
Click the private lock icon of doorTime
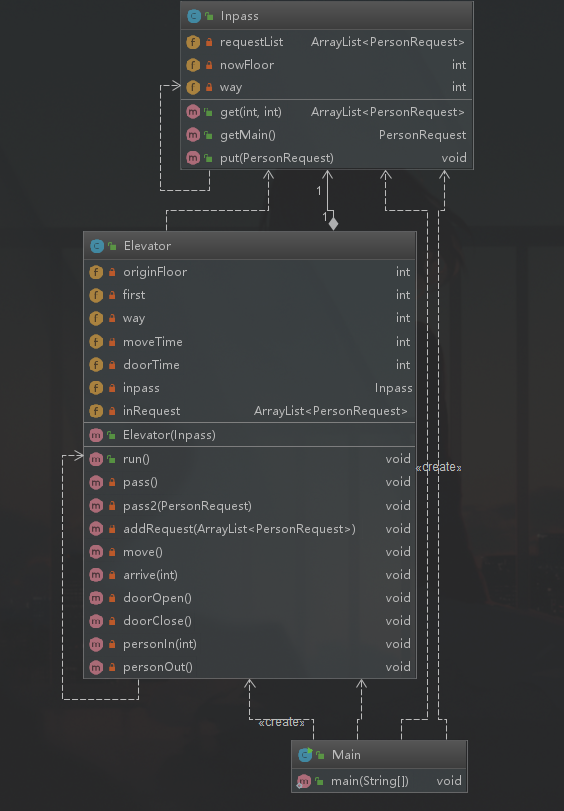(112, 365)
